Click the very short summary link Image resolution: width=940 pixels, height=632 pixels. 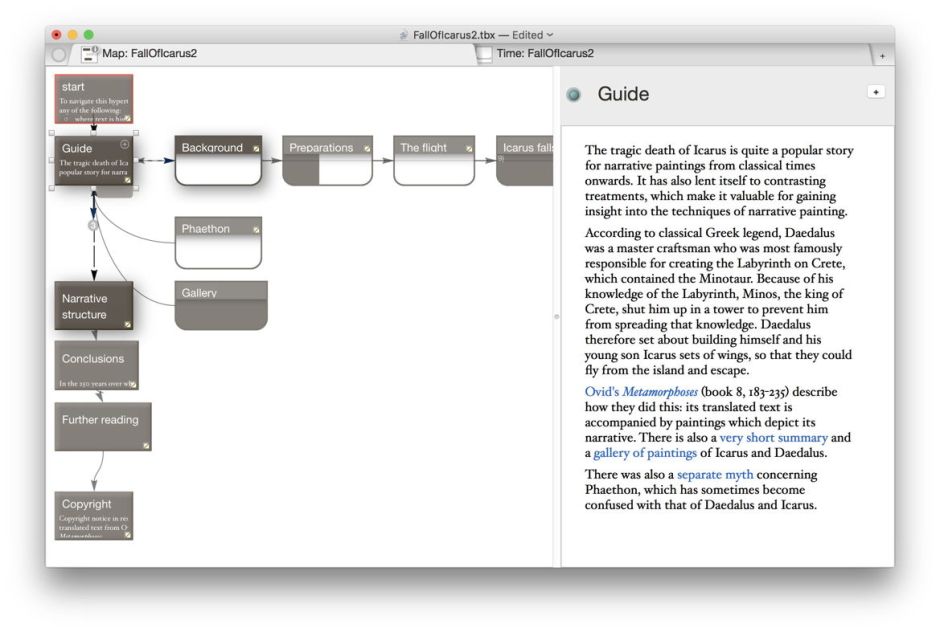[x=774, y=437]
